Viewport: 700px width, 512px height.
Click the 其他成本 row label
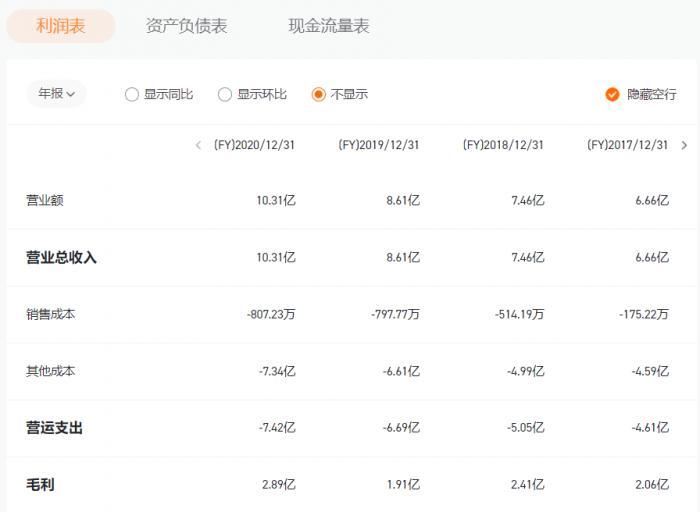pyautogui.click(x=50, y=371)
